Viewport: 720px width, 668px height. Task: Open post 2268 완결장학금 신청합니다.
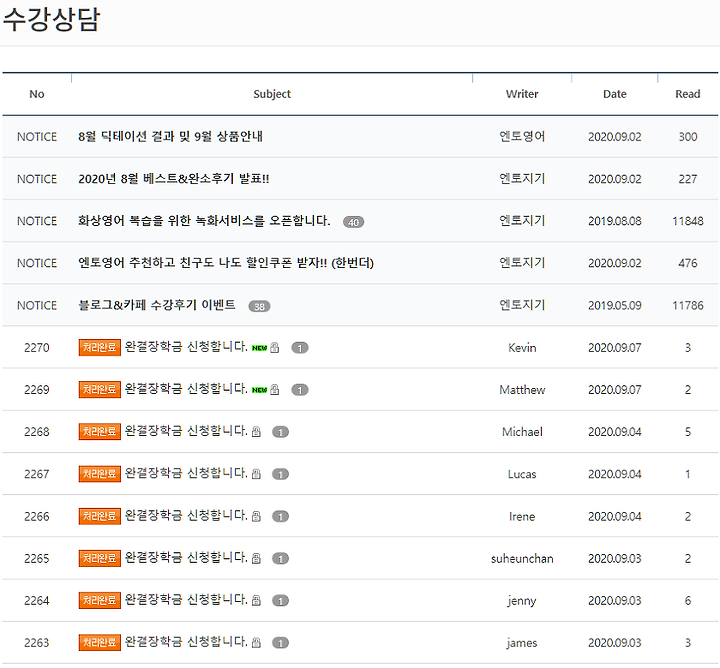(186, 431)
